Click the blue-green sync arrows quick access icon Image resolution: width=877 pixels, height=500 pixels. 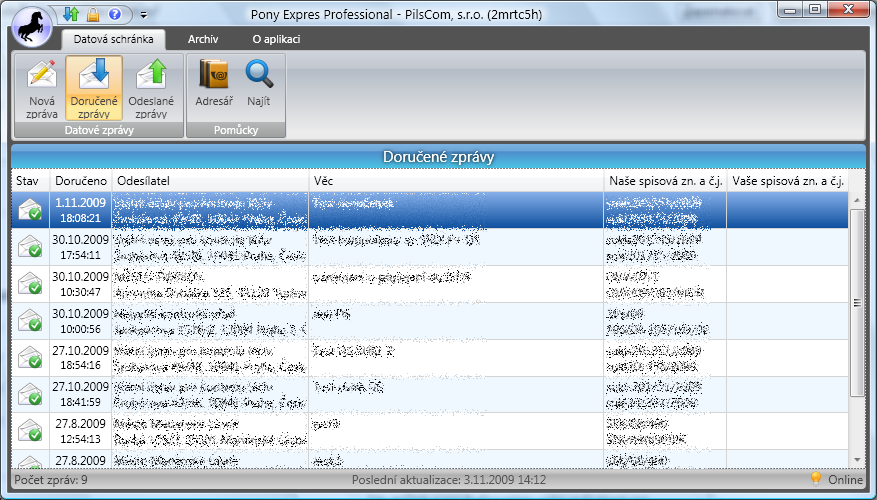tap(70, 14)
